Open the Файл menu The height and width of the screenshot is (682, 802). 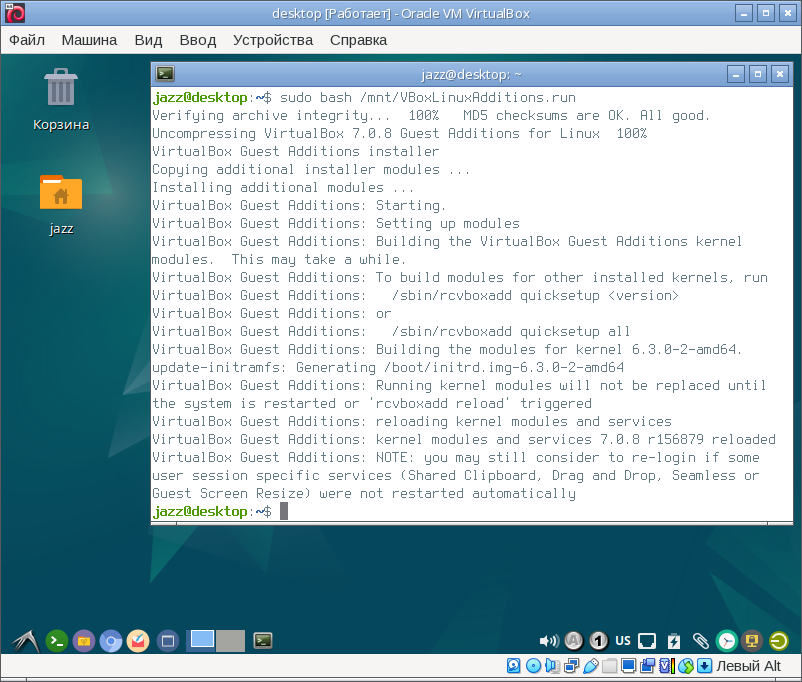(x=27, y=40)
